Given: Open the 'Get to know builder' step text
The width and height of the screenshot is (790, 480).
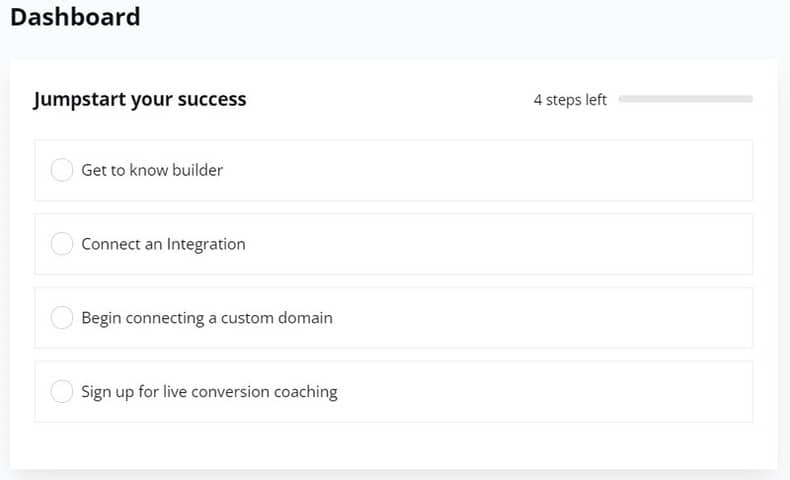Looking at the screenshot, I should [152, 170].
